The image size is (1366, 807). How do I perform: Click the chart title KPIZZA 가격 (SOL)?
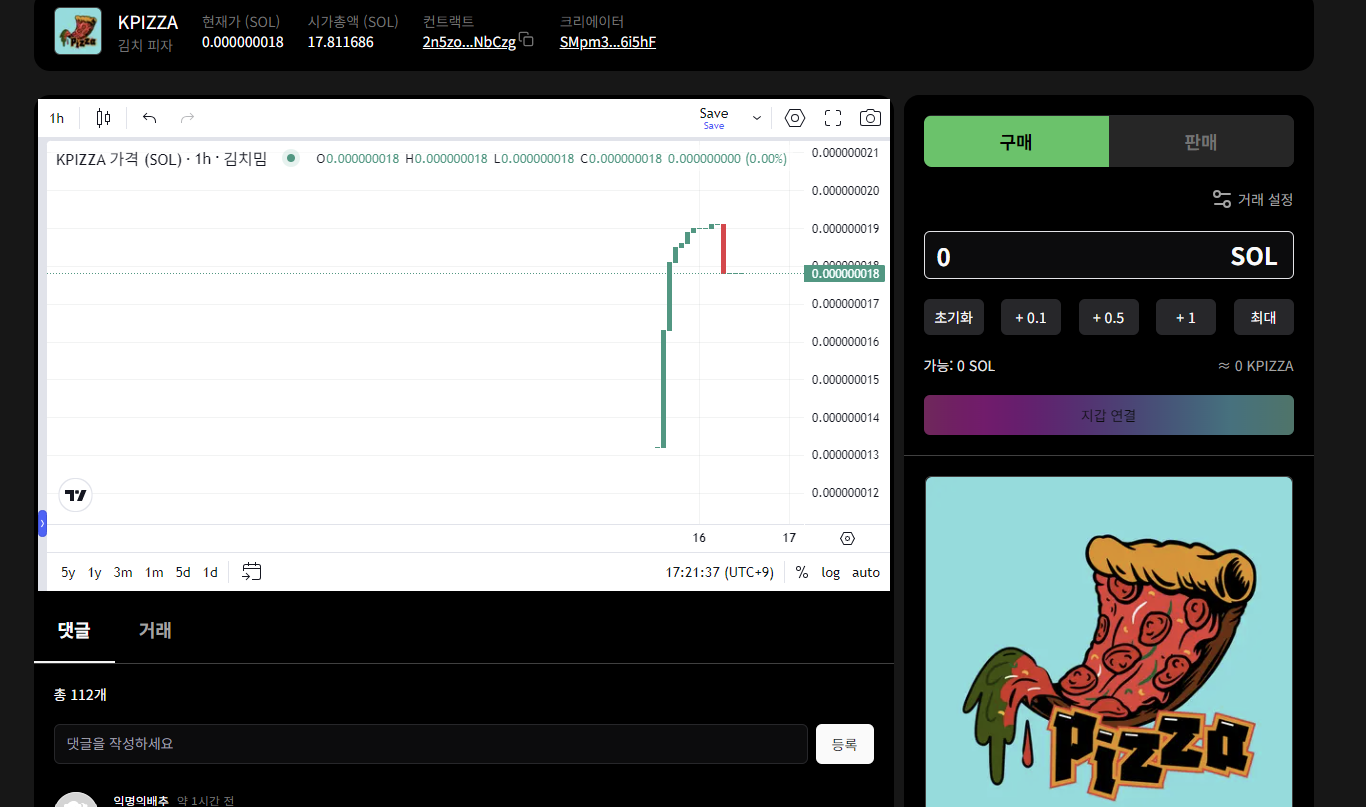click(119, 158)
